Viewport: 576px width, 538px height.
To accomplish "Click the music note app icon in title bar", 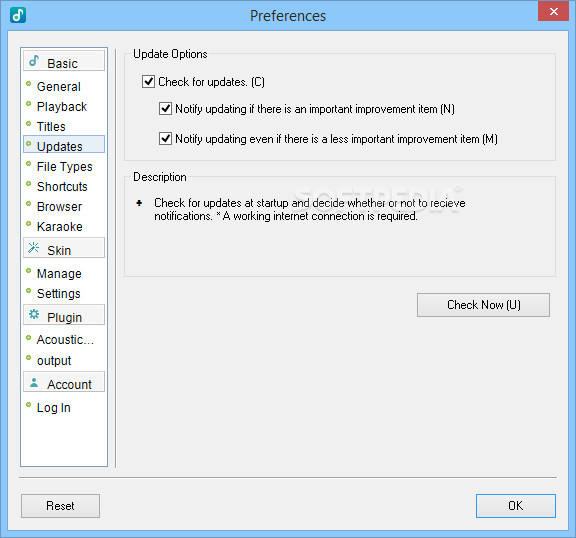I will coord(18,15).
